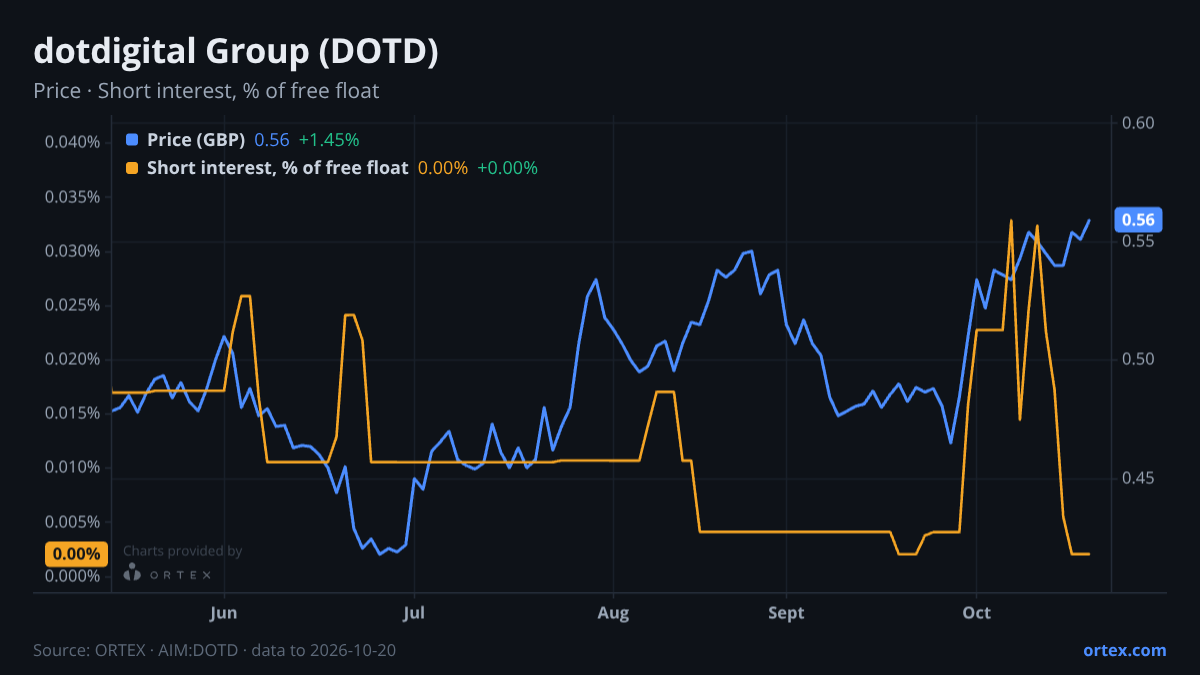Screen dimensions: 1200x675
Task: Click the '0.60' right axis label
Action: 1139,123
